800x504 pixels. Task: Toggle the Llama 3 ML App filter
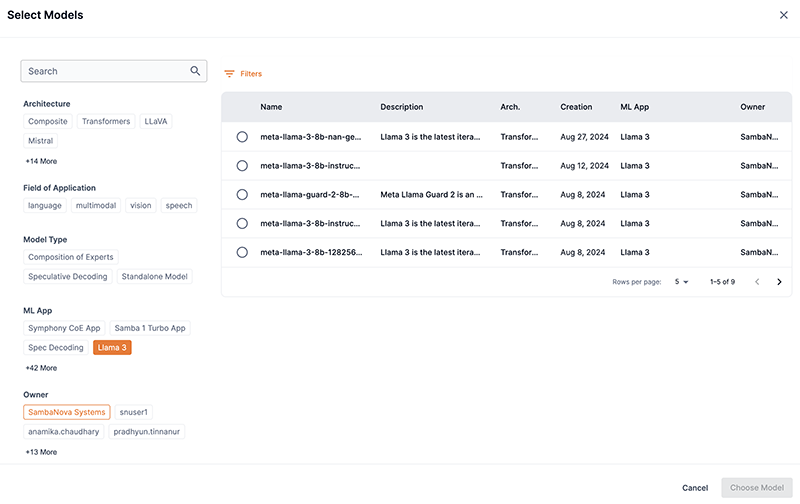[x=112, y=348]
